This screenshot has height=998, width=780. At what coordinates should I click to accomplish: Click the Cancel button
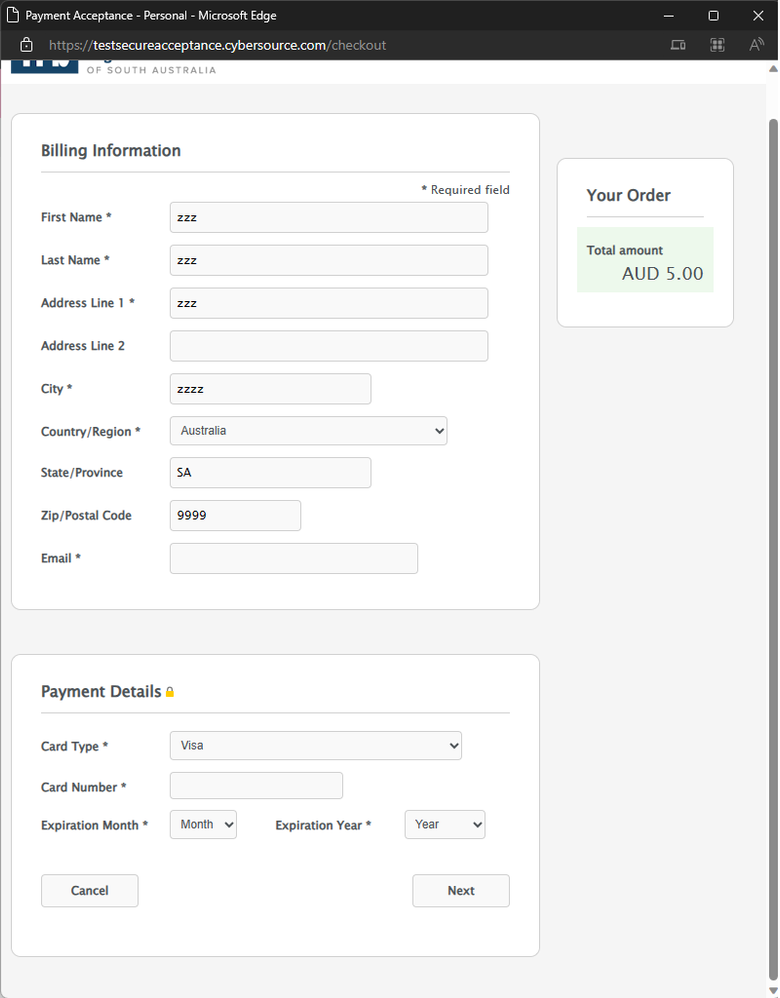89,890
